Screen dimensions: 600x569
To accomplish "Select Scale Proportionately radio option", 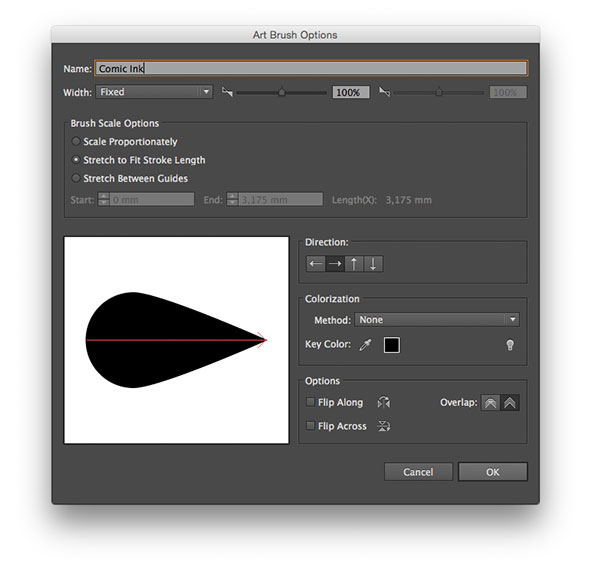I will pyautogui.click(x=76, y=142).
